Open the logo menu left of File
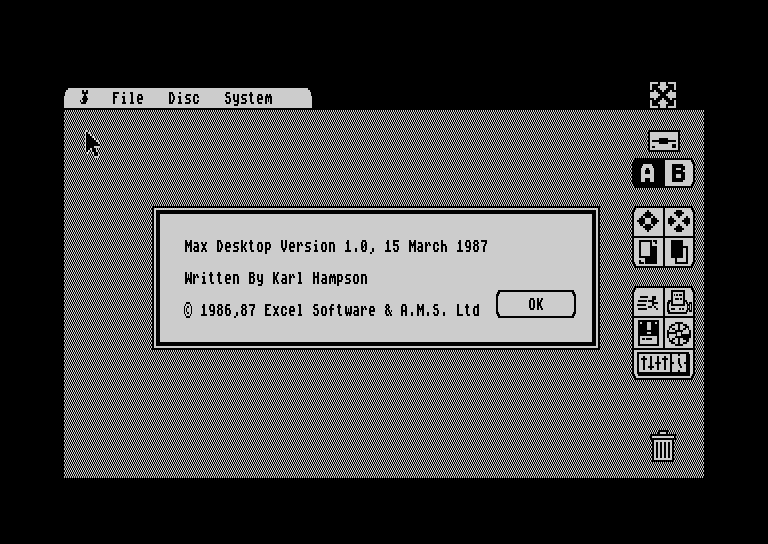Screen dimensions: 768x544 (x=85, y=97)
